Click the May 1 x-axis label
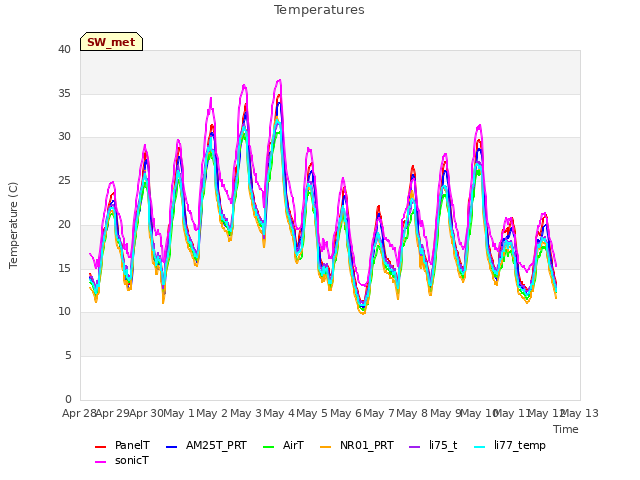The image size is (640, 480). (x=179, y=413)
